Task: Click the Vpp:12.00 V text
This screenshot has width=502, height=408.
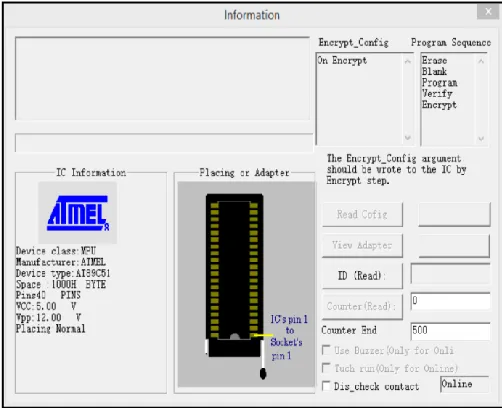Action: coord(48,317)
